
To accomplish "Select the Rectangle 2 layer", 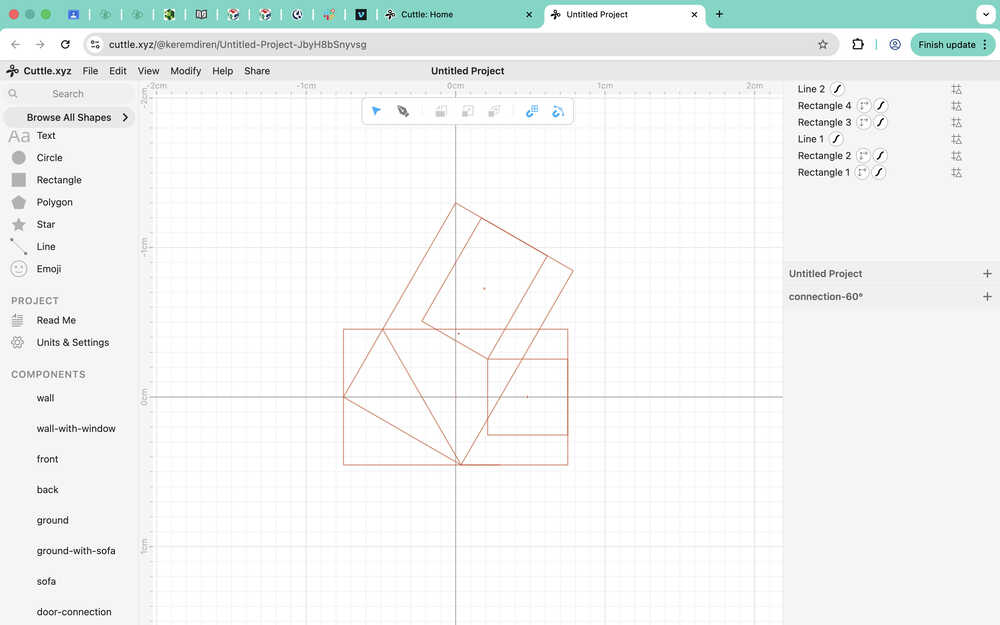I will pyautogui.click(x=824, y=155).
